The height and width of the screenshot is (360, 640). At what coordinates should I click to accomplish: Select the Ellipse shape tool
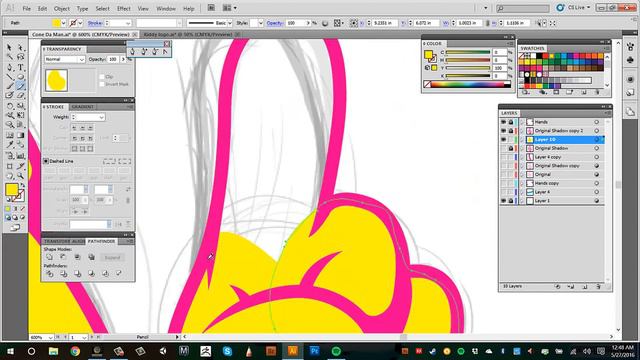20,77
